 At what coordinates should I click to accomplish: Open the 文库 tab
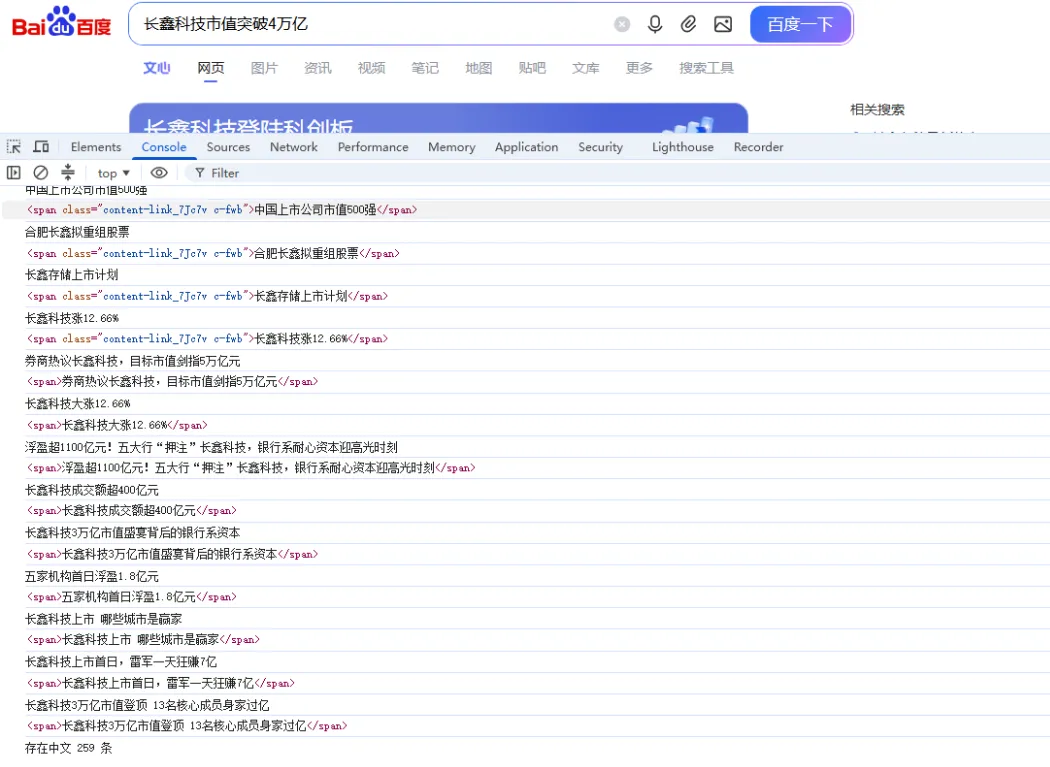pos(585,68)
